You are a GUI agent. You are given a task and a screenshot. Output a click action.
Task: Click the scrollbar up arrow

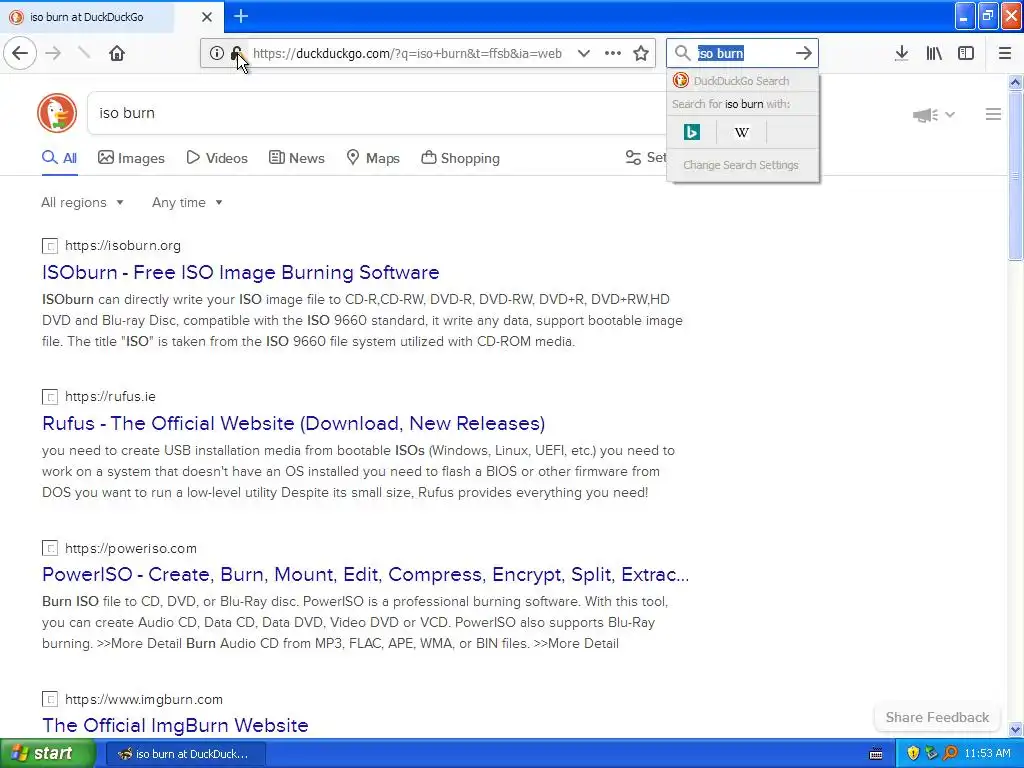[x=1016, y=82]
